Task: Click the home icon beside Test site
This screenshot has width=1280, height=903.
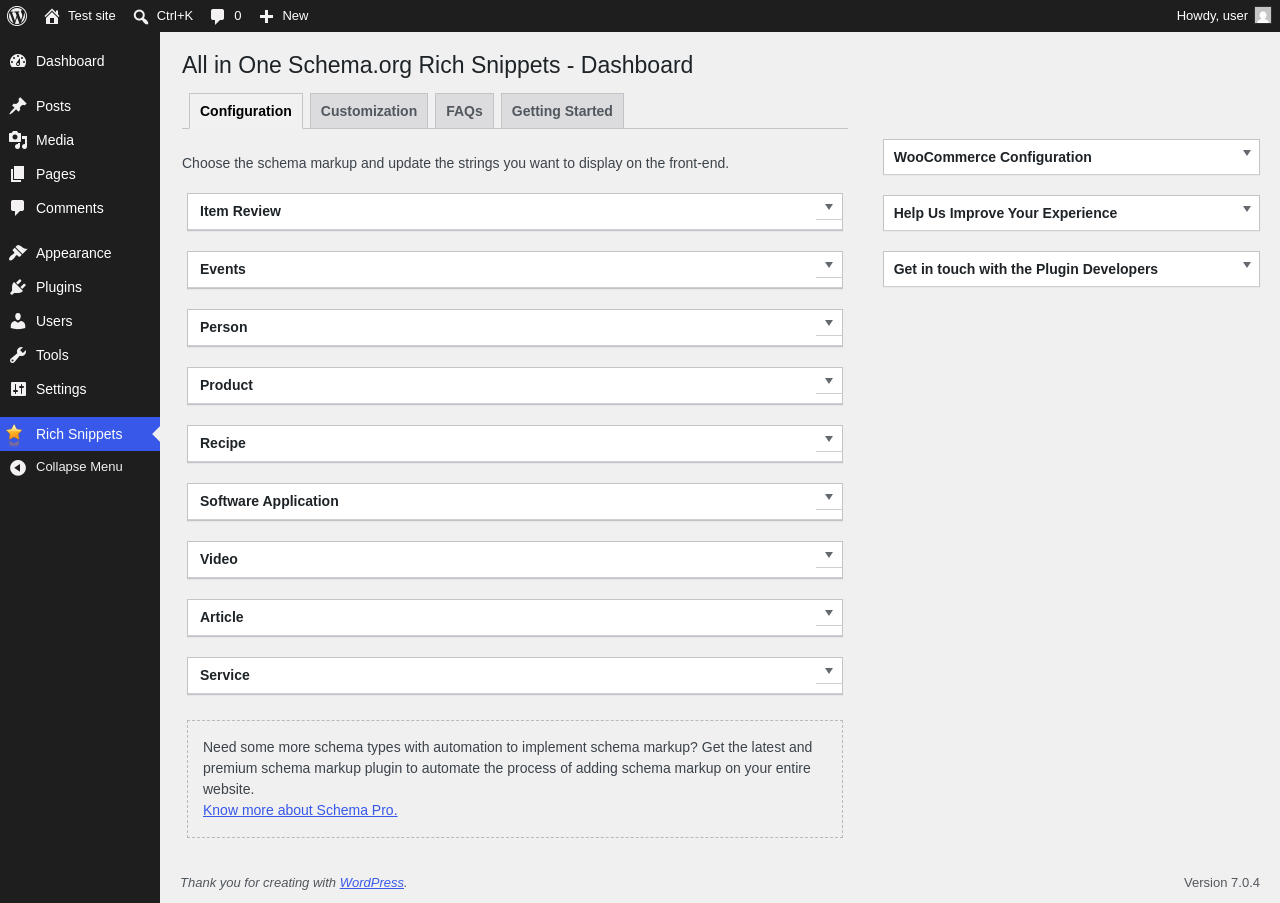Action: pyautogui.click(x=52, y=16)
